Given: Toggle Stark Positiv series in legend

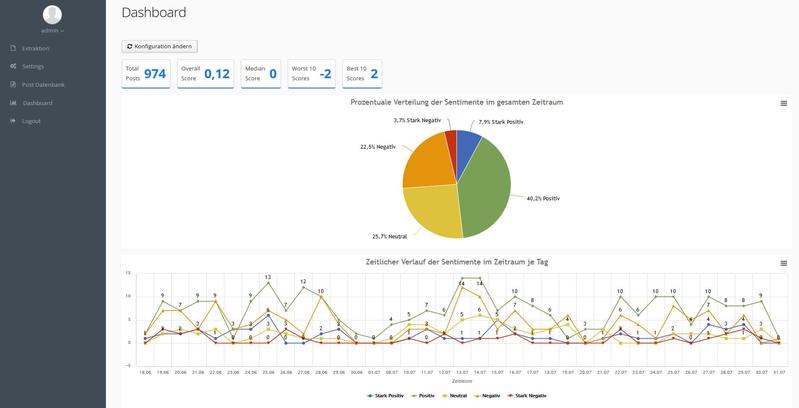Looking at the screenshot, I should tap(387, 396).
